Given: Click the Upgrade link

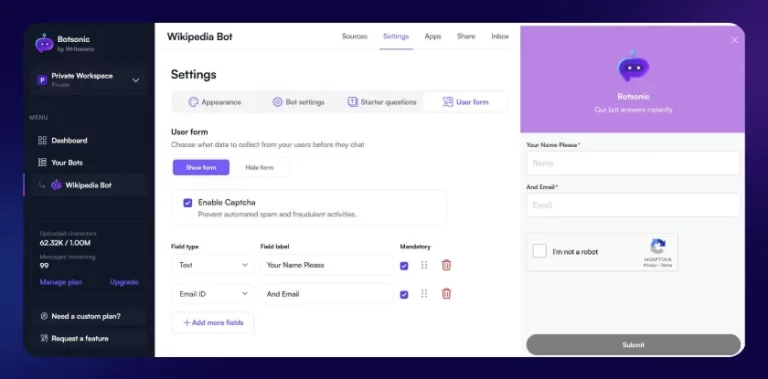Looking at the screenshot, I should tap(124, 282).
